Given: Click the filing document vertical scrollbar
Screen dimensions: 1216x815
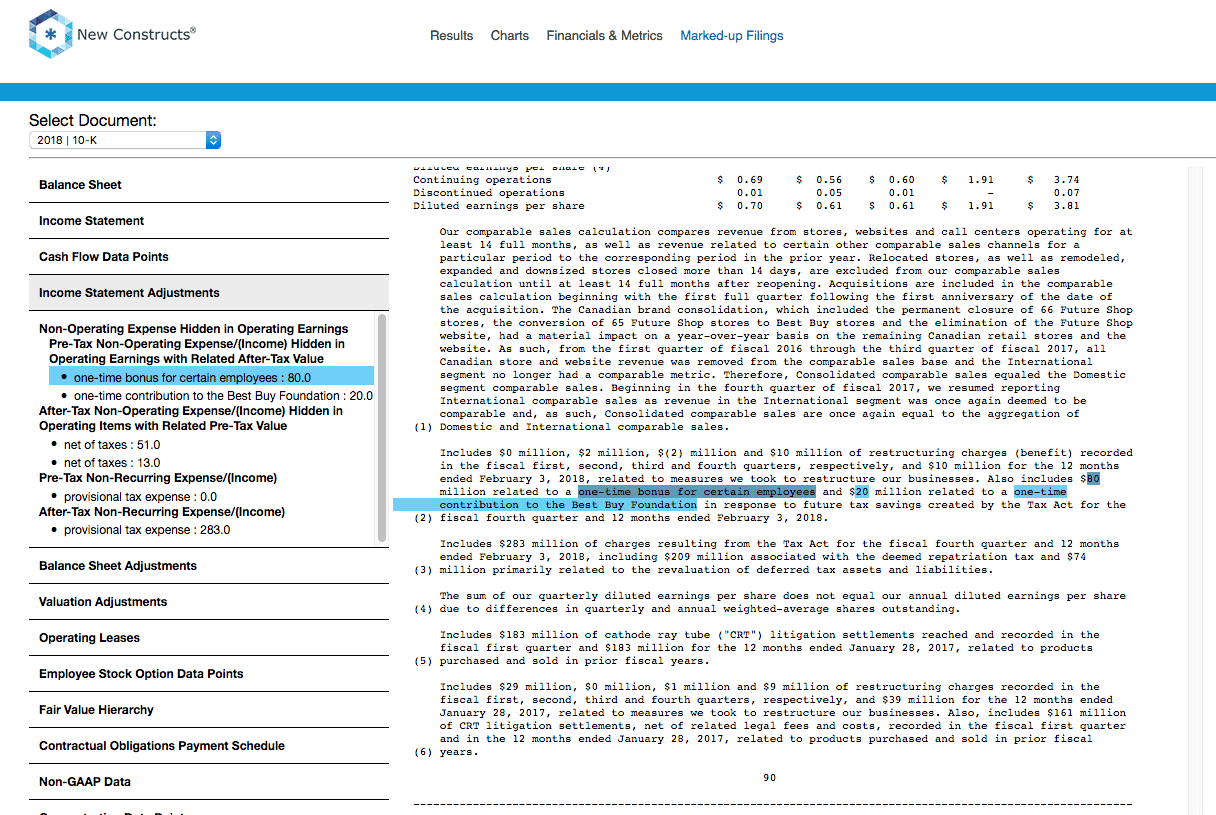Looking at the screenshot, I should click(x=1193, y=490).
